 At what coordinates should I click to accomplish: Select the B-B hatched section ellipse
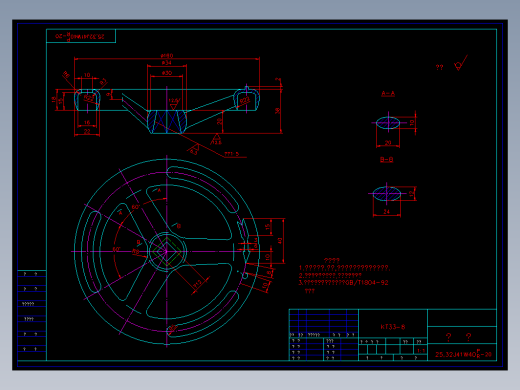(x=387, y=193)
